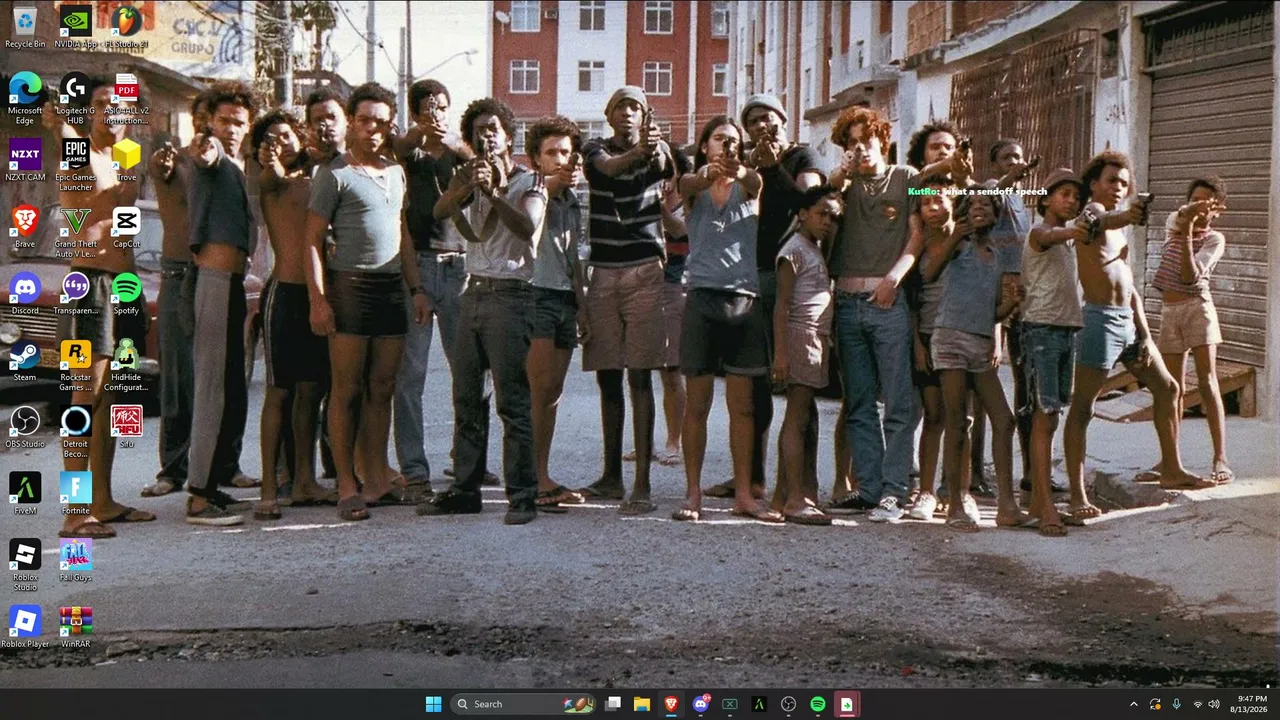
Task: Switch to FiveM in the taskbar
Action: (759, 704)
